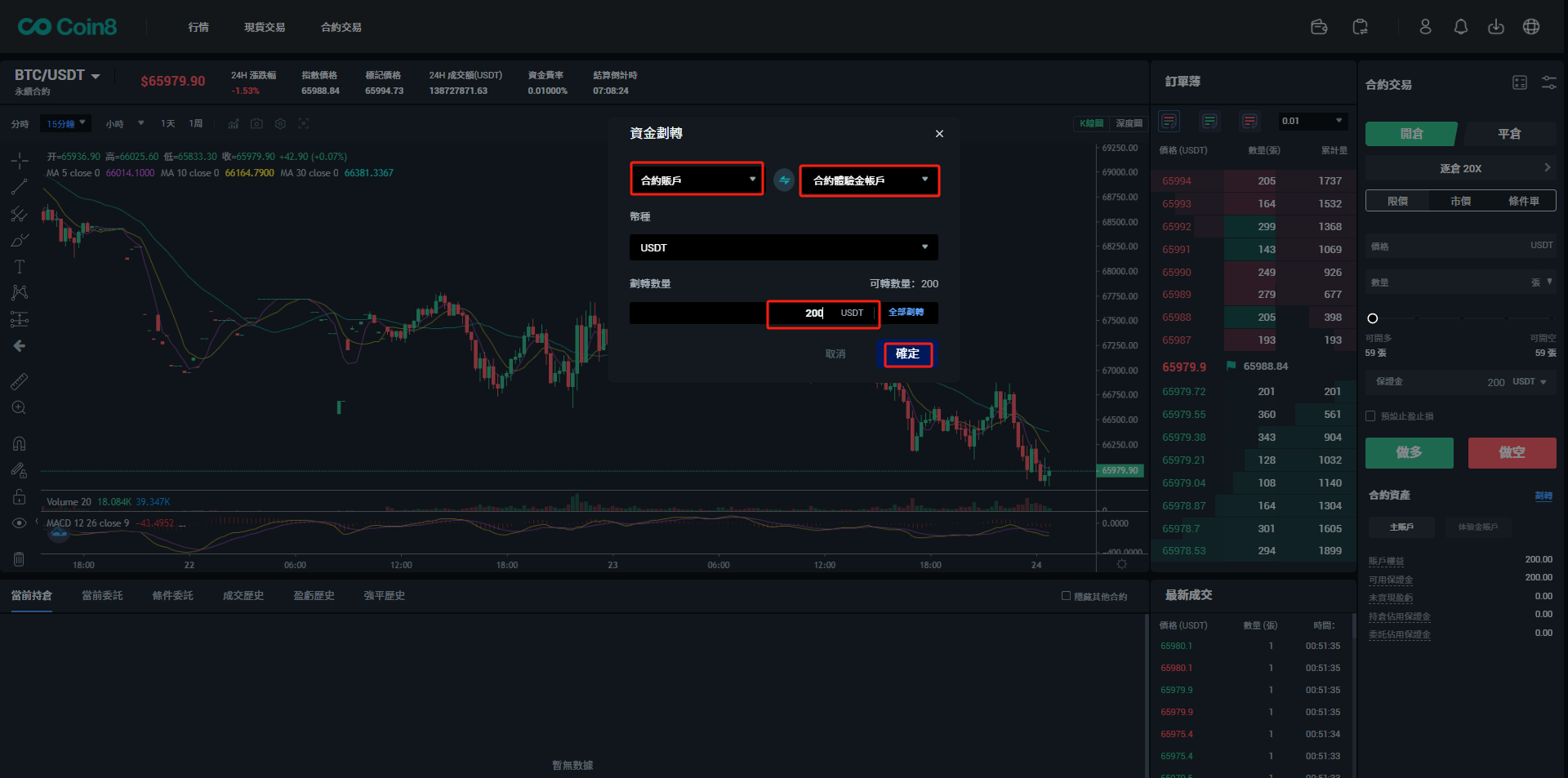Toggle the chart drawings visibility eye icon
The height and width of the screenshot is (778, 1568).
point(20,523)
